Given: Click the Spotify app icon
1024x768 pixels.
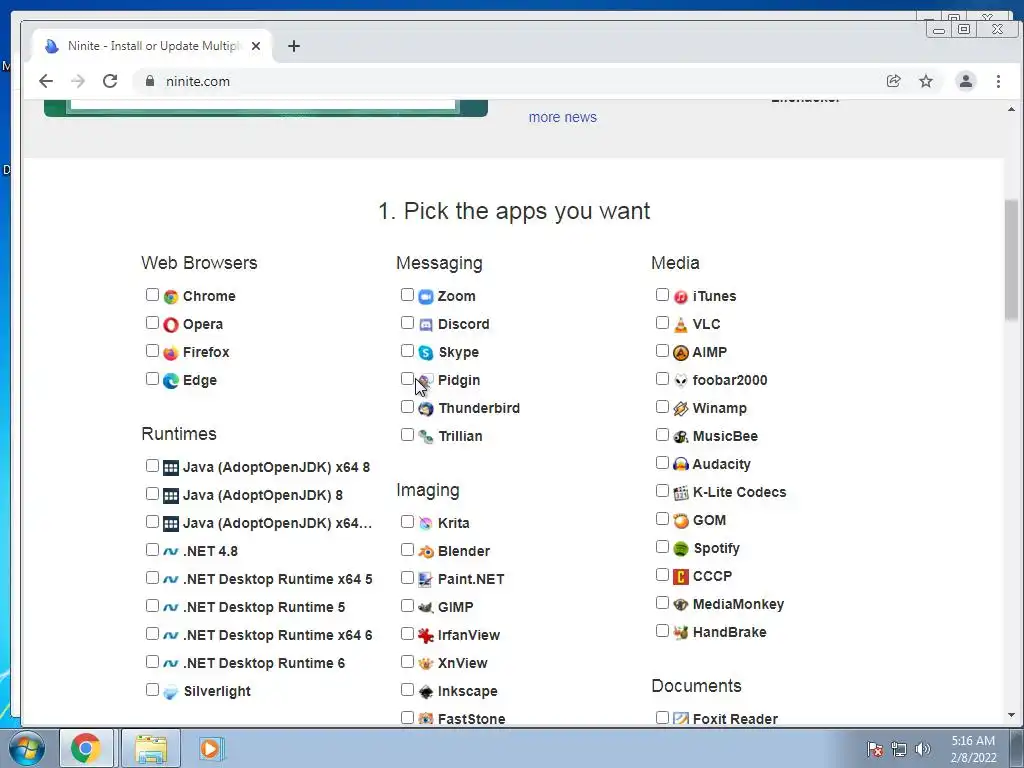Looking at the screenshot, I should 680,549.
